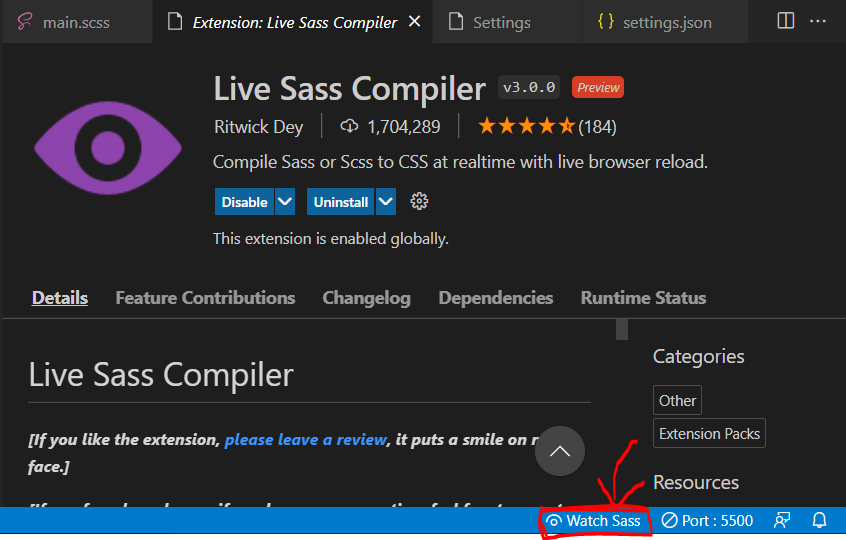Viewport: 846px width, 540px height.
Task: Open the extension settings gear icon
Action: point(419,201)
